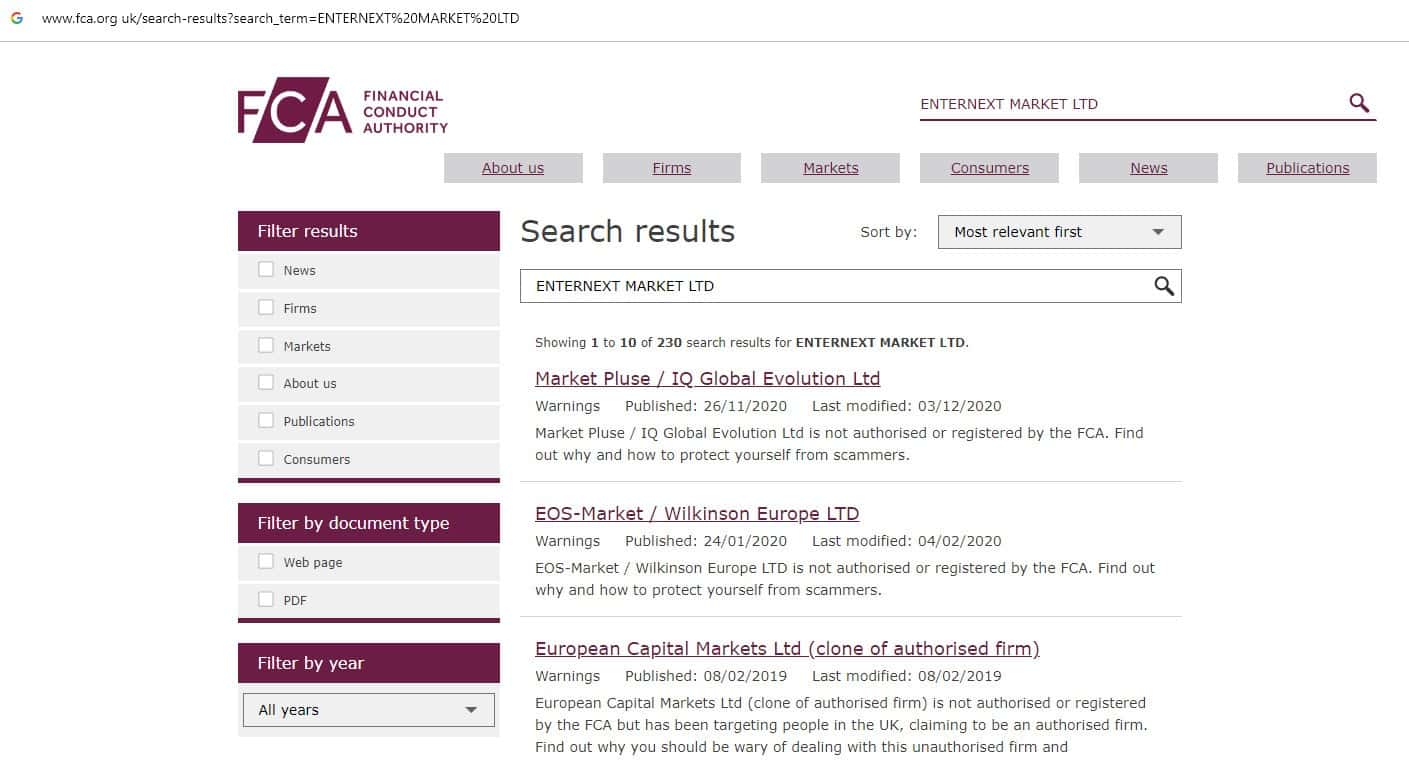Click the EOS-Market result description text
This screenshot has width=1409, height=767.
coord(845,579)
